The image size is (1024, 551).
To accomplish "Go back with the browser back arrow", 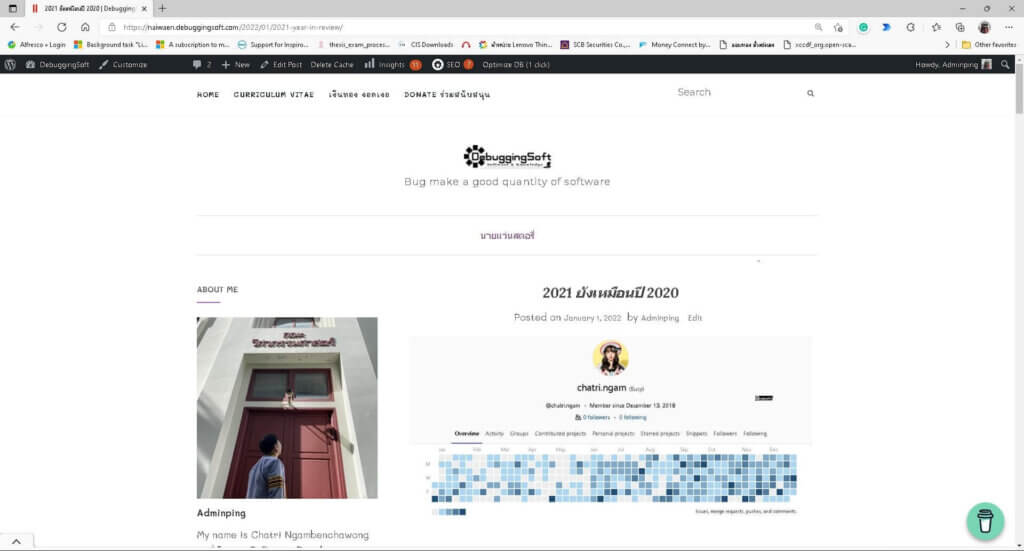I will (x=15, y=27).
